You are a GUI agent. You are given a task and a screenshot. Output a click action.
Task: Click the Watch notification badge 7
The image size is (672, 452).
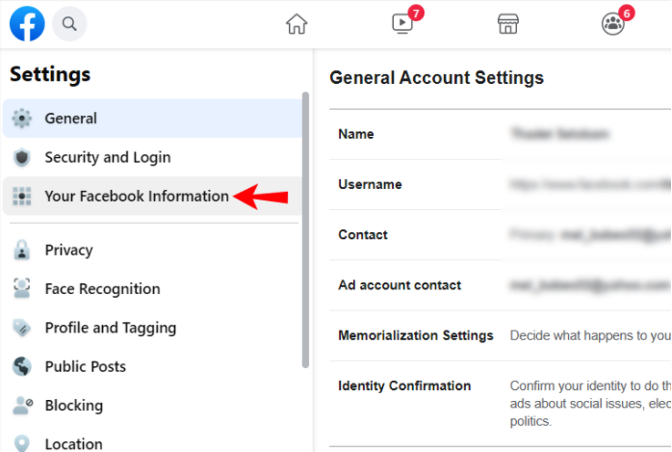(416, 13)
